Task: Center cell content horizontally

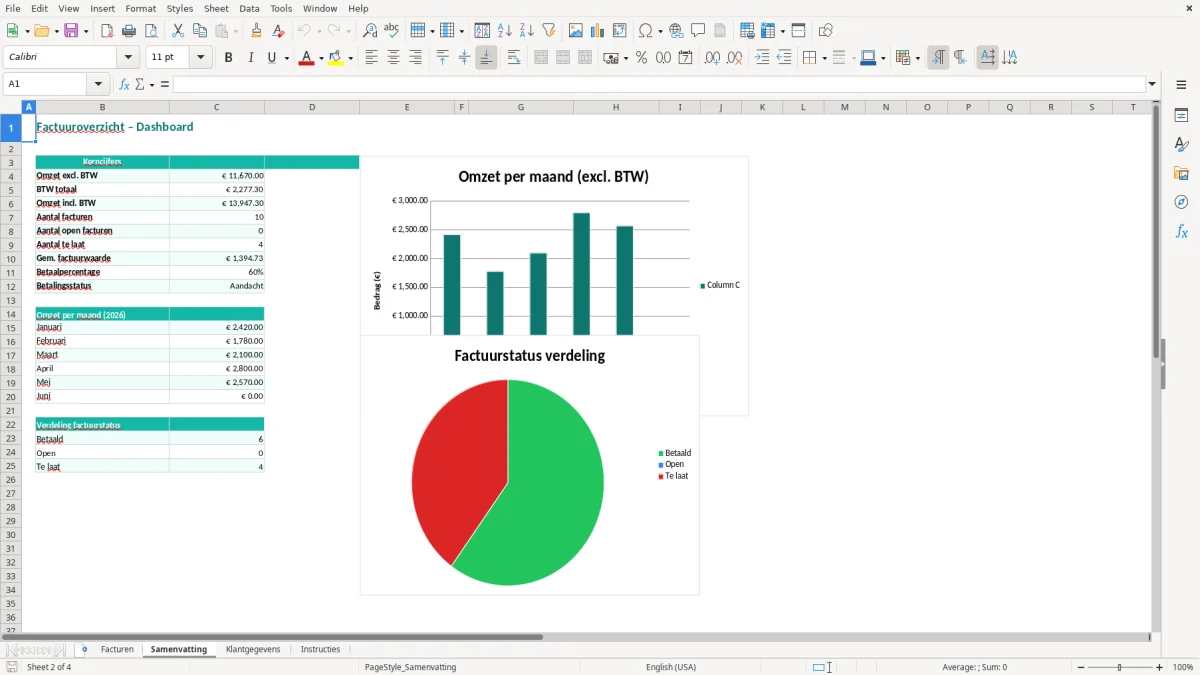Action: click(x=394, y=58)
